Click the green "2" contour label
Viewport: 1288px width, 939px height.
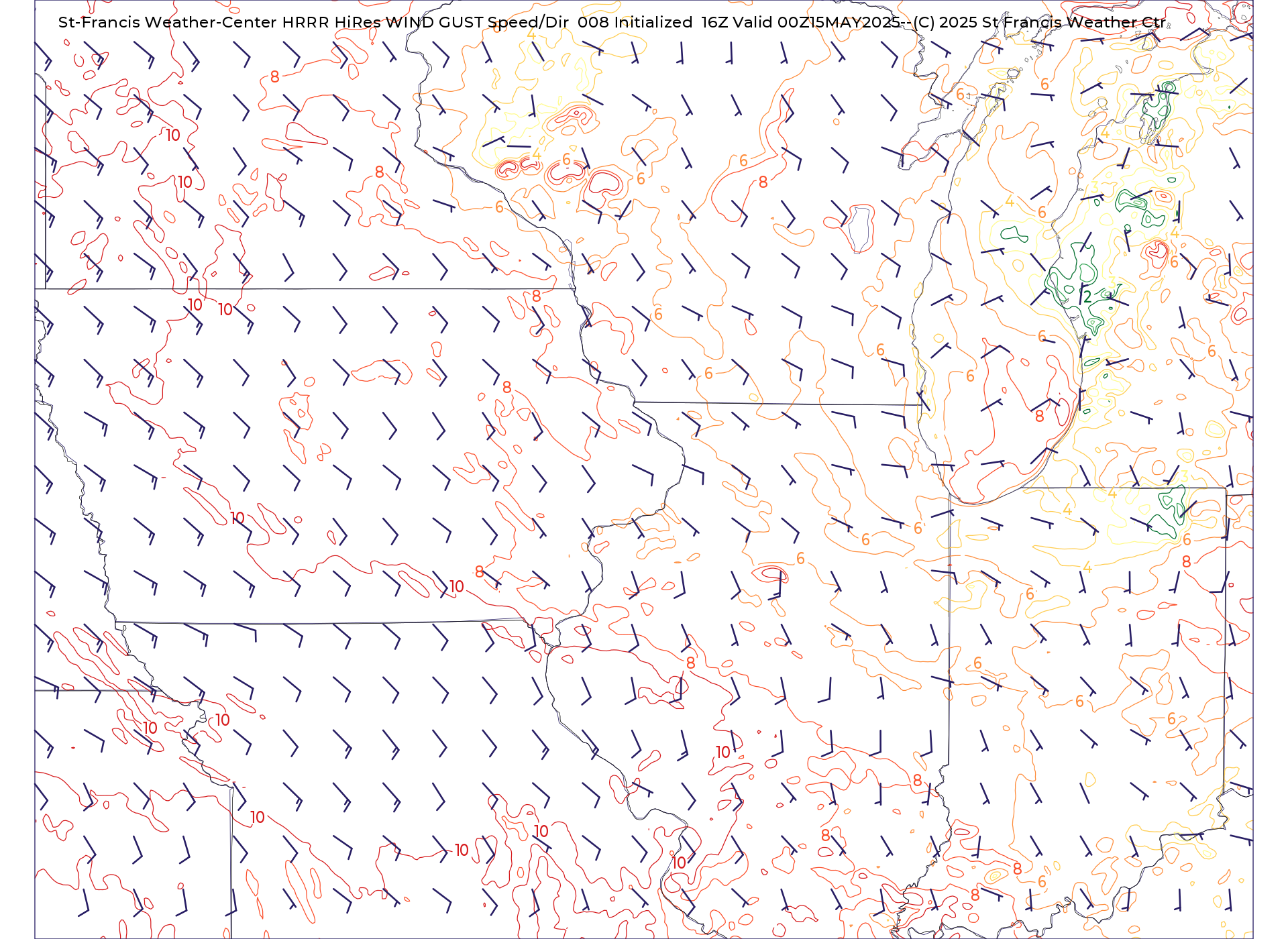1087,296
